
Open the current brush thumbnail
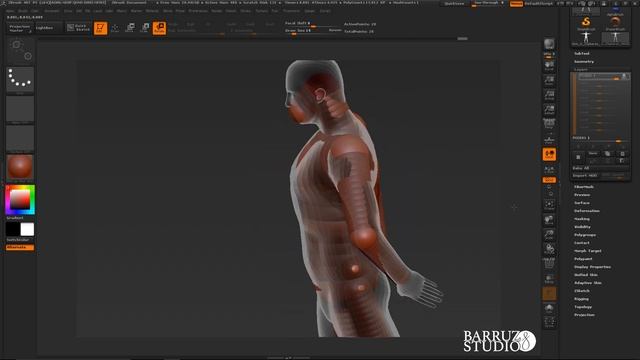coord(20,51)
